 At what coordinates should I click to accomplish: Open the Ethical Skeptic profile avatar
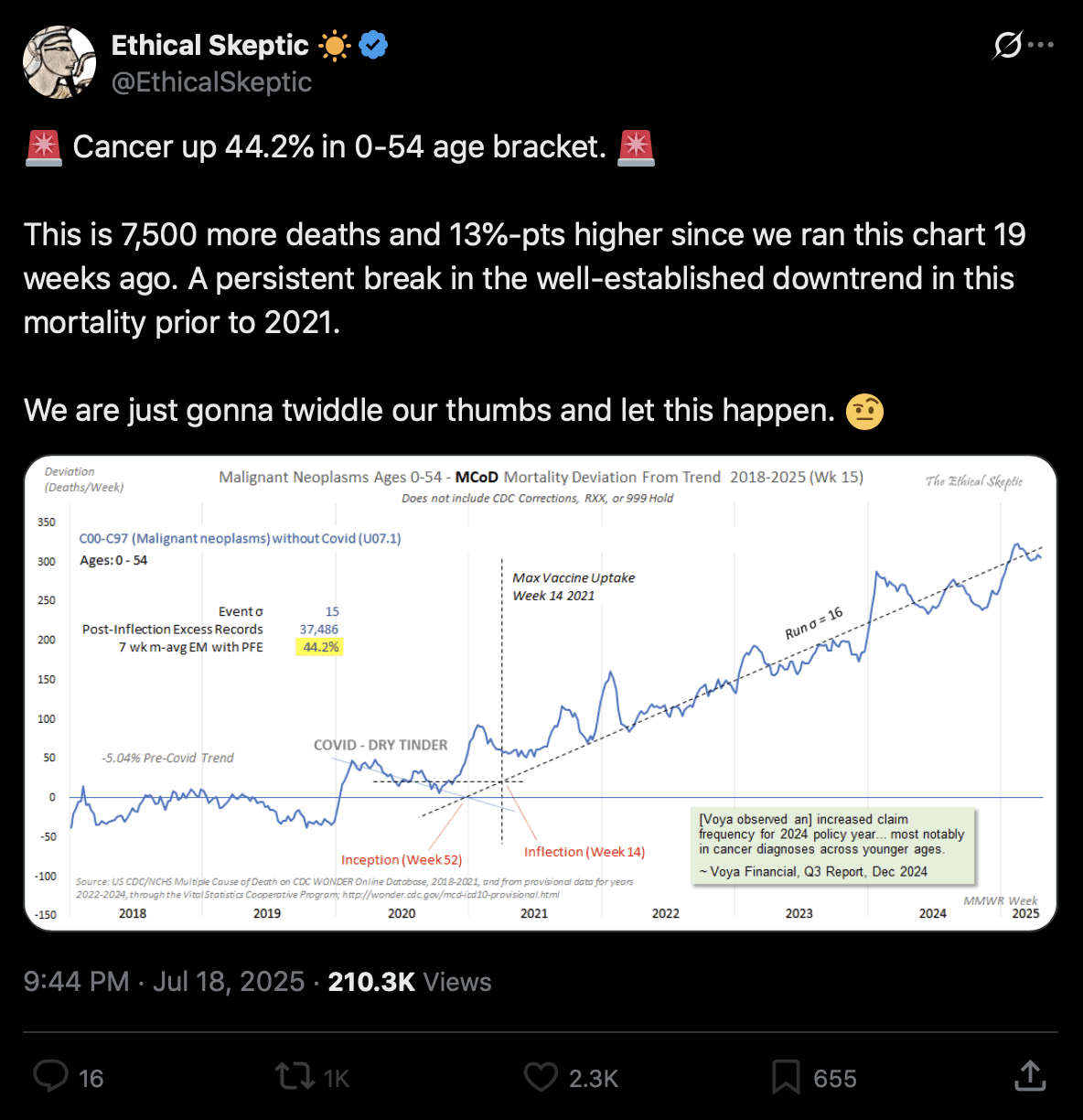(x=59, y=62)
